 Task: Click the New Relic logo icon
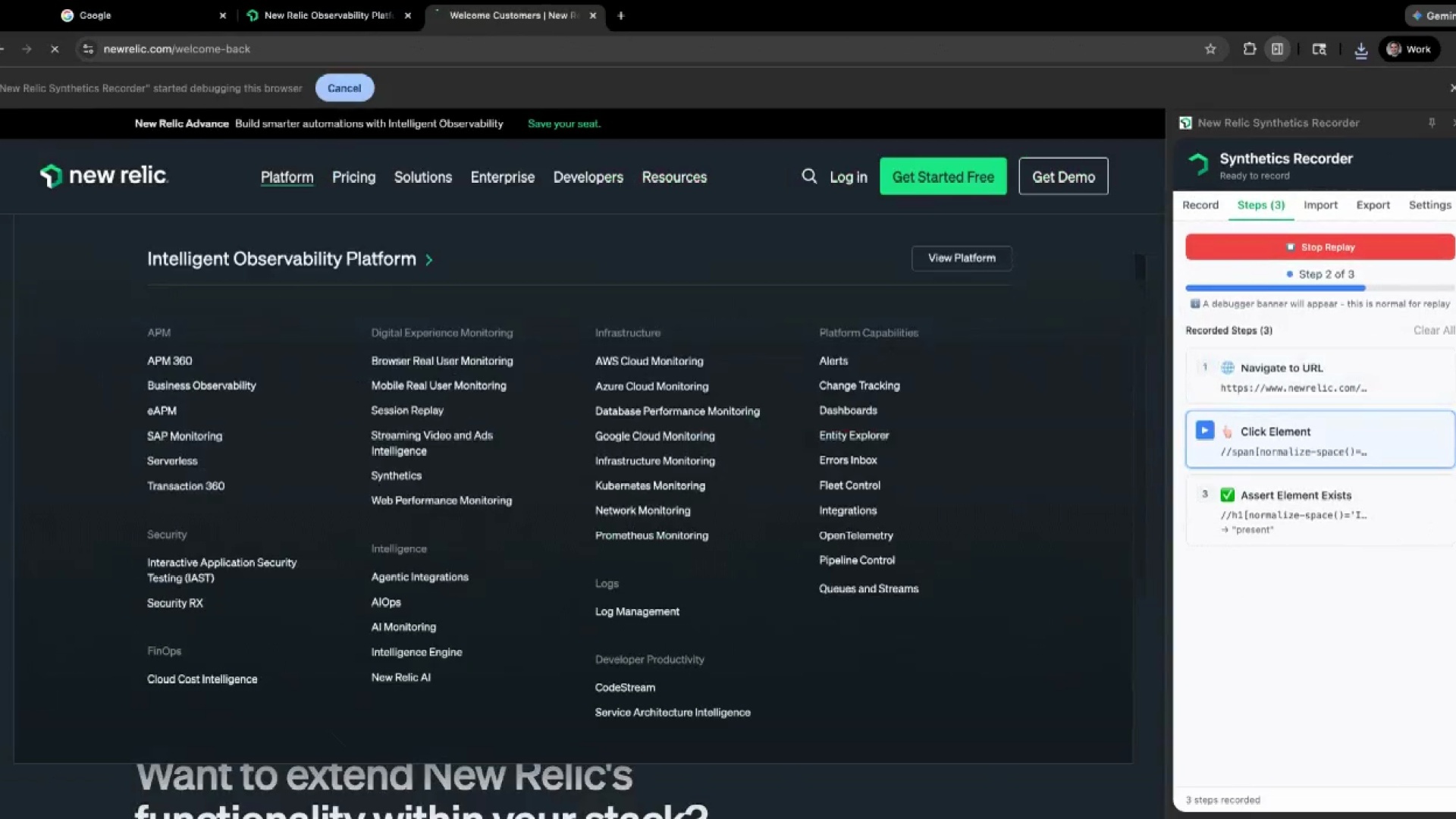pyautogui.click(x=51, y=176)
